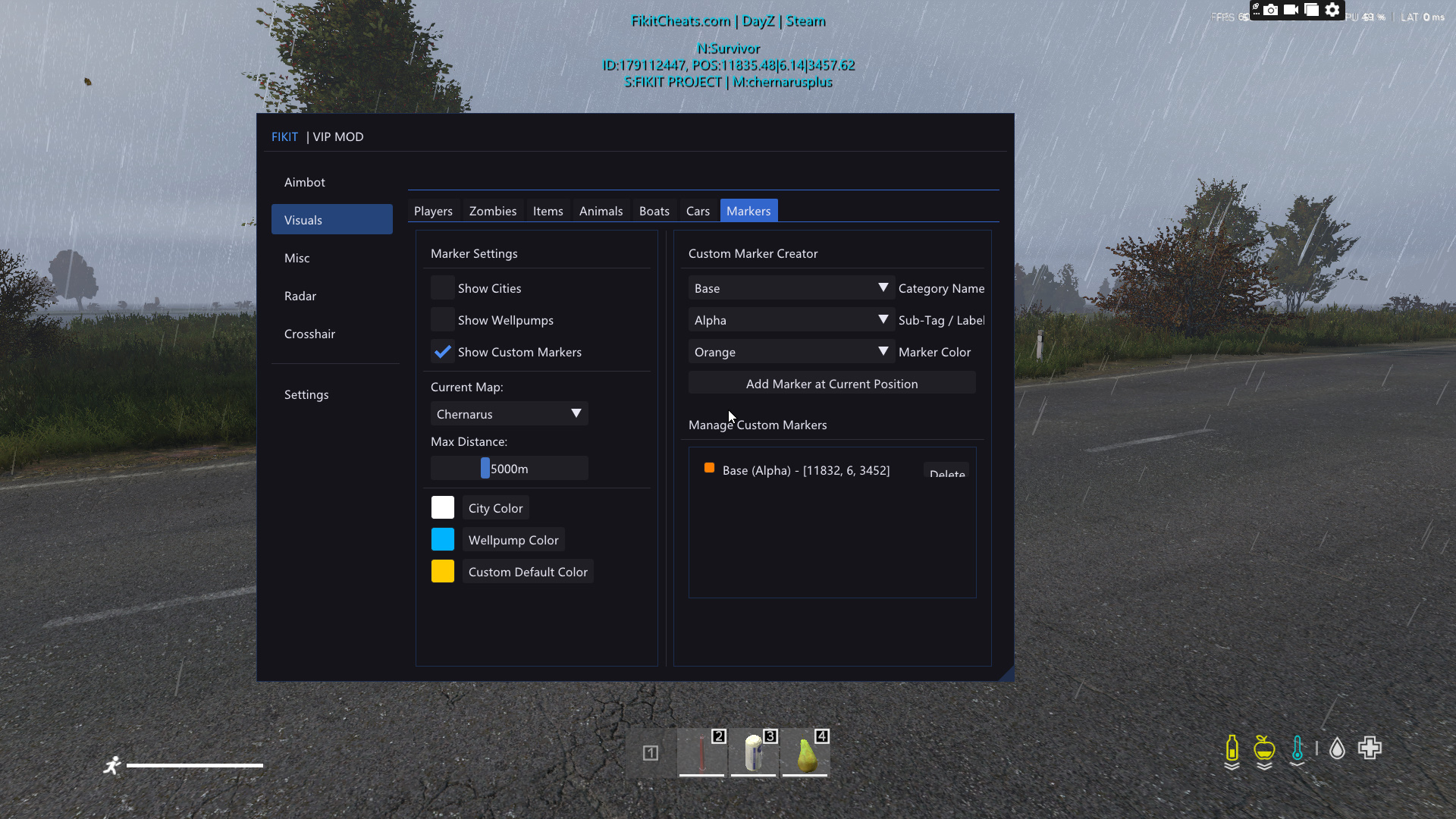The height and width of the screenshot is (819, 1456).
Task: Click the City Color button
Action: (x=496, y=508)
